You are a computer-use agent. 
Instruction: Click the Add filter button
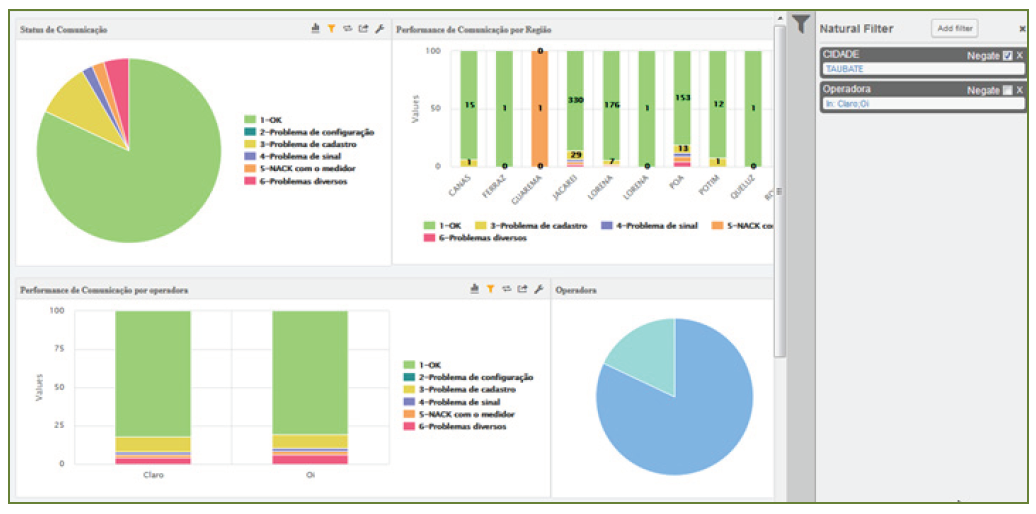point(954,29)
